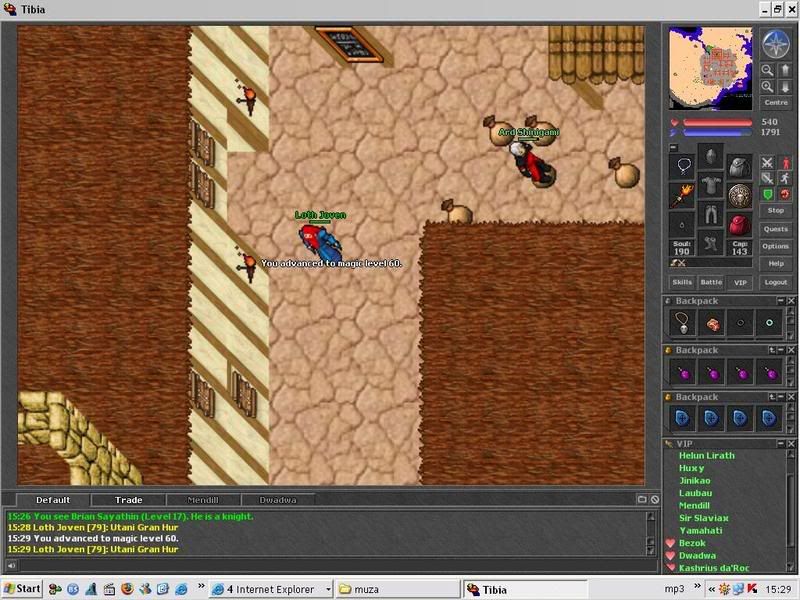Switch to the Default chat tab
The image size is (800, 600).
[53, 500]
